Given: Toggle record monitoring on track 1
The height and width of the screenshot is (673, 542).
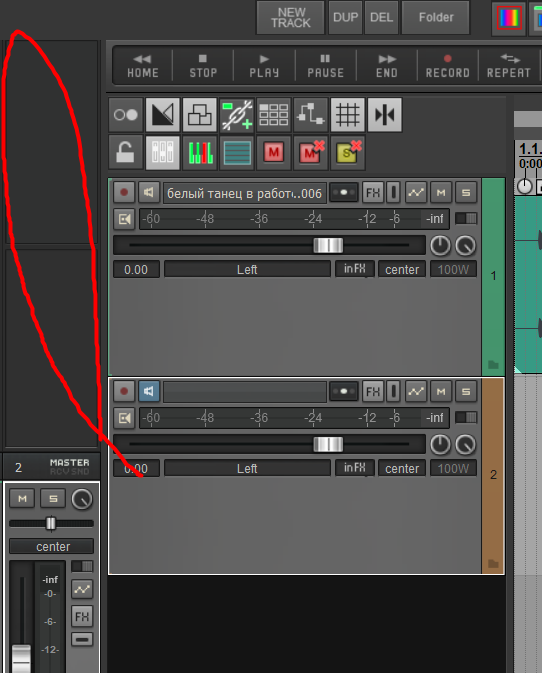Looking at the screenshot, I should [x=148, y=192].
